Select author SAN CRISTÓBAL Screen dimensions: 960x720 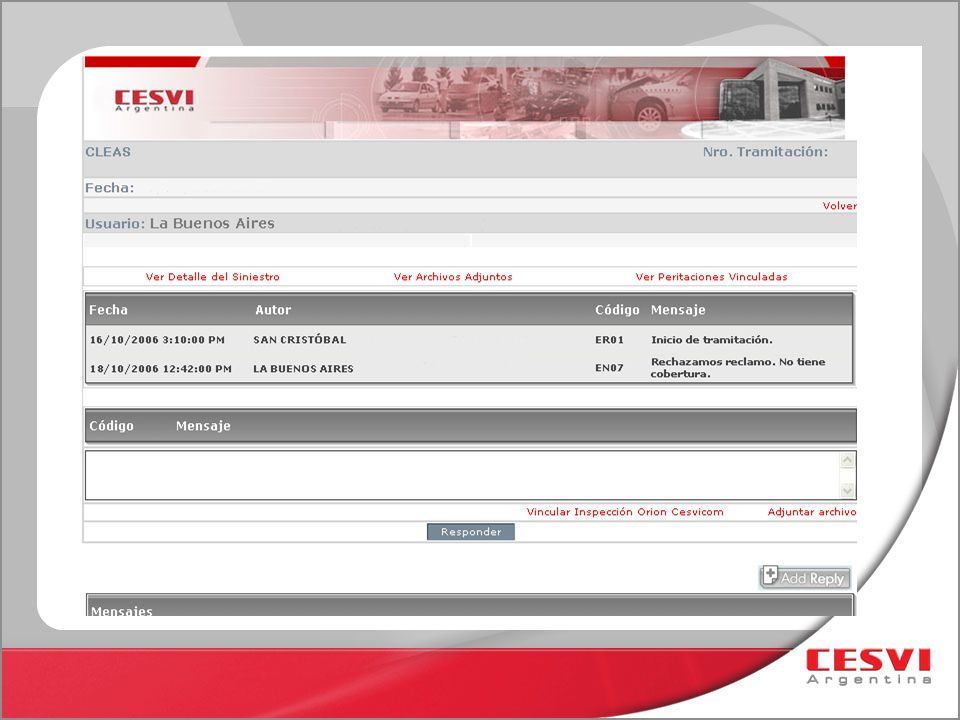point(299,340)
